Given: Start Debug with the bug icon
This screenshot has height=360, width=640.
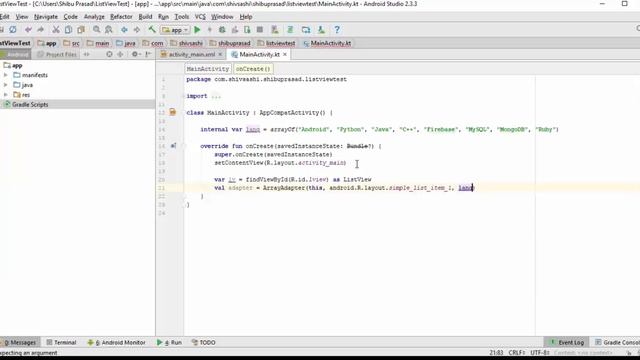Looking at the screenshot, I should (x=222, y=30).
